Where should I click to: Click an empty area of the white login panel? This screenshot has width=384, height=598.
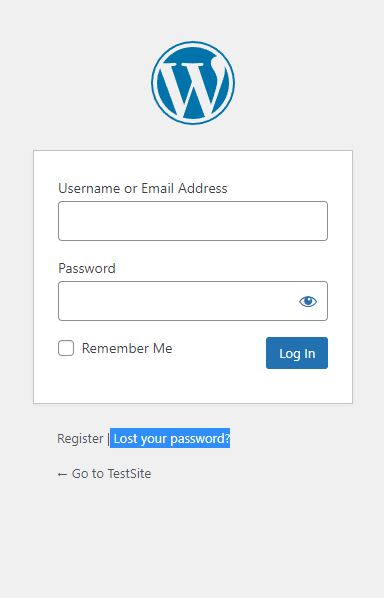point(193,386)
